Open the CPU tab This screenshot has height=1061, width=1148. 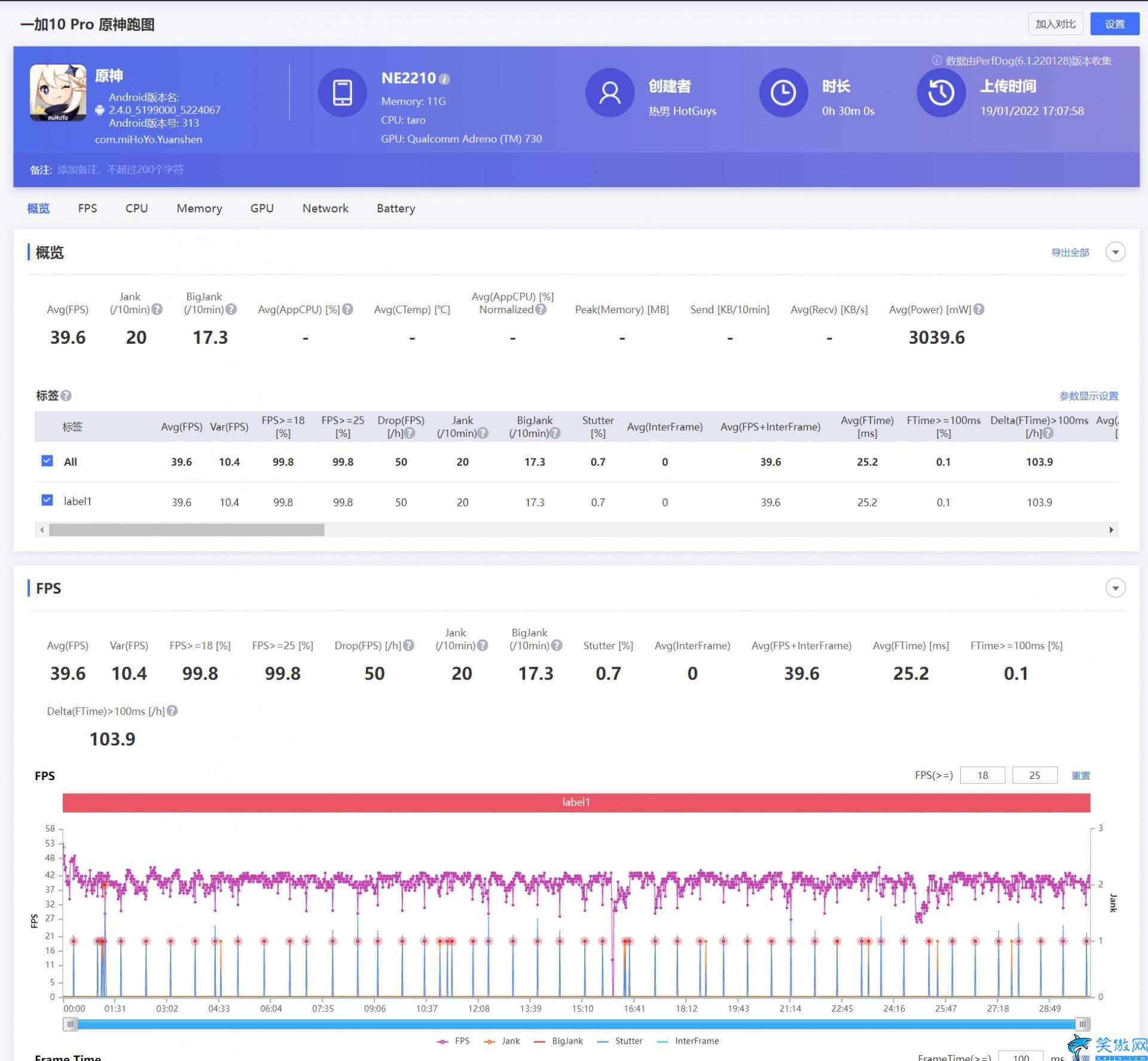(x=136, y=209)
